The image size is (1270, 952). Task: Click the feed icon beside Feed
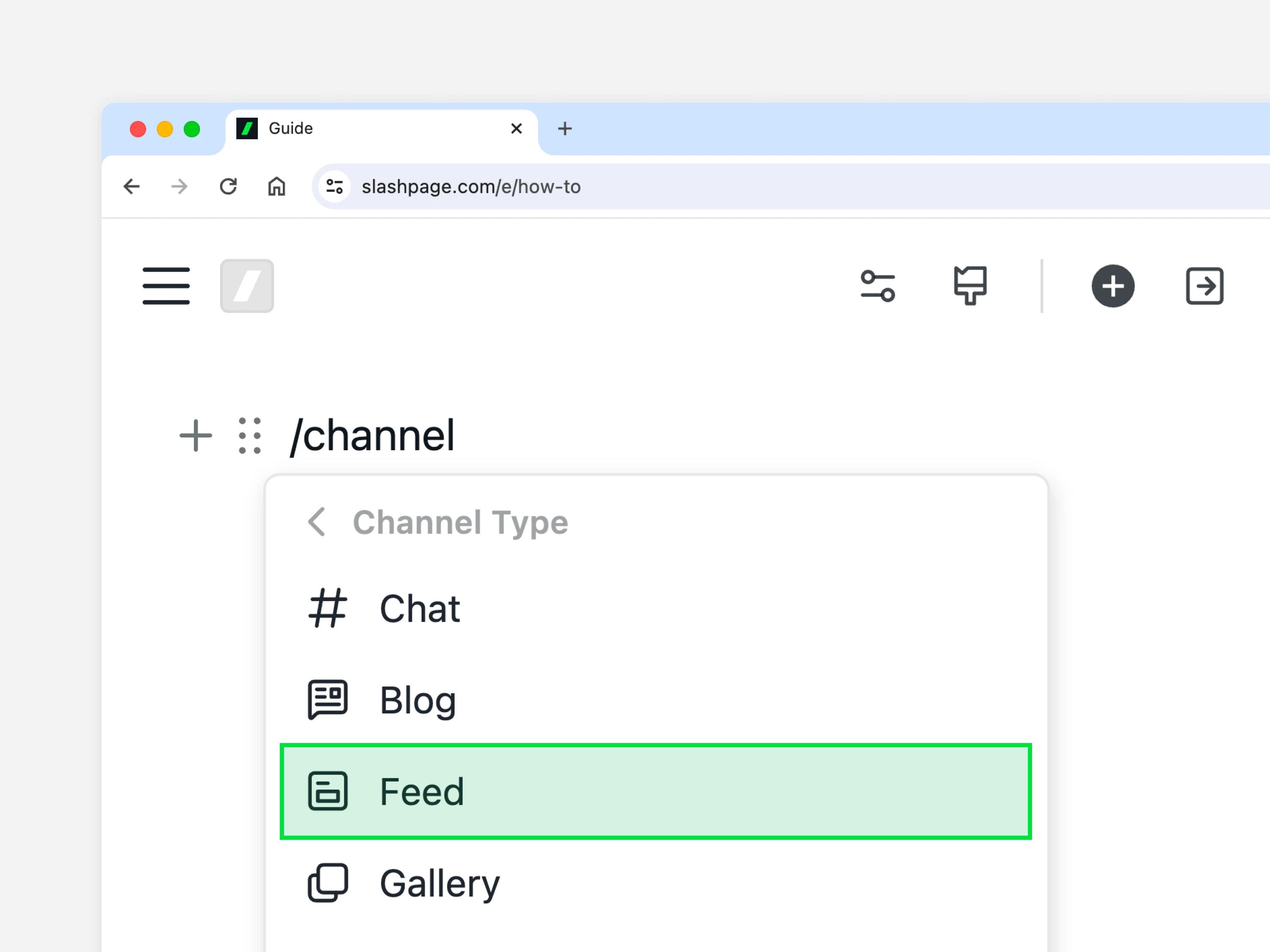click(x=328, y=791)
